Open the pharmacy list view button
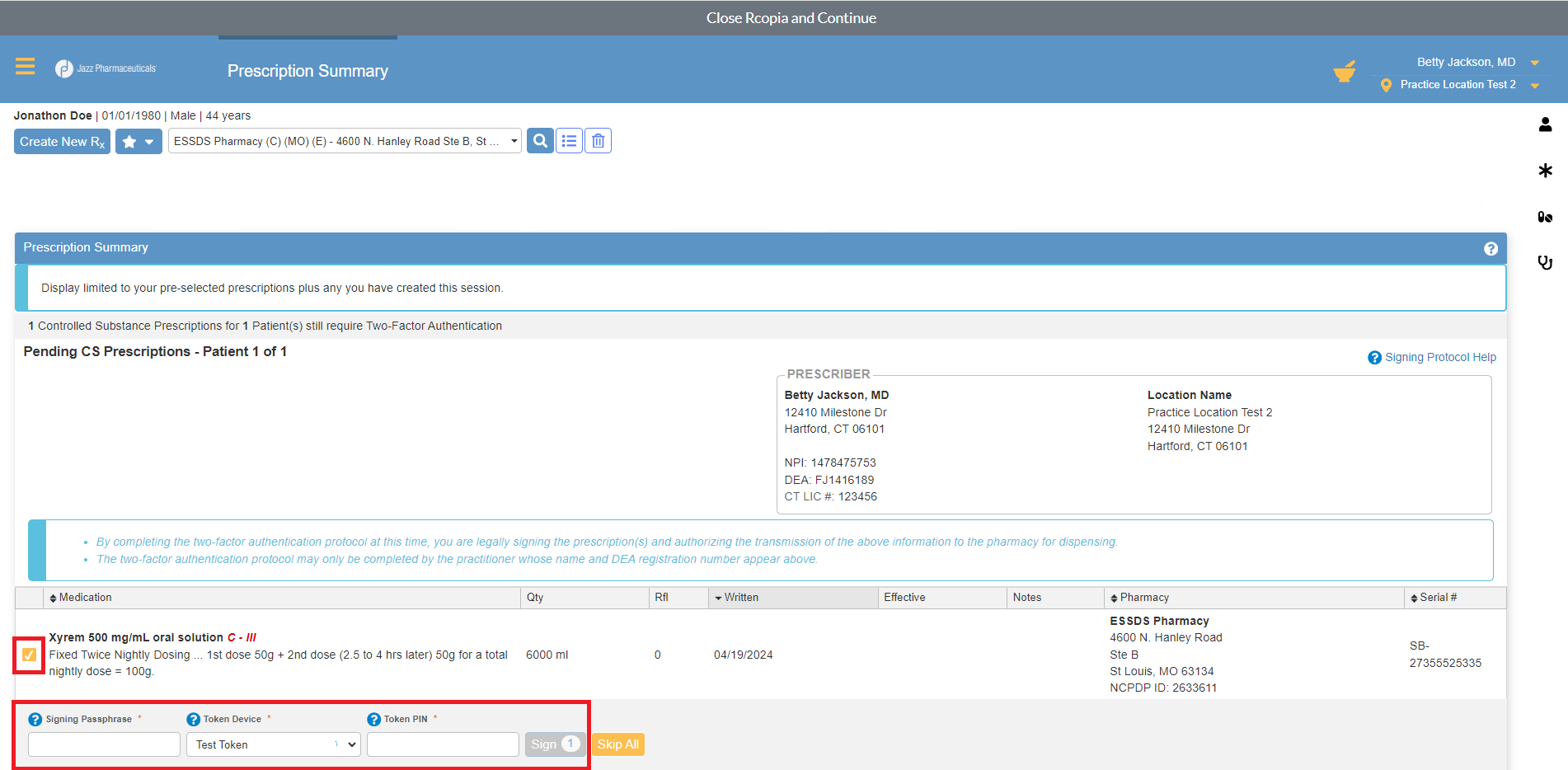The height and width of the screenshot is (770, 1568). (569, 141)
